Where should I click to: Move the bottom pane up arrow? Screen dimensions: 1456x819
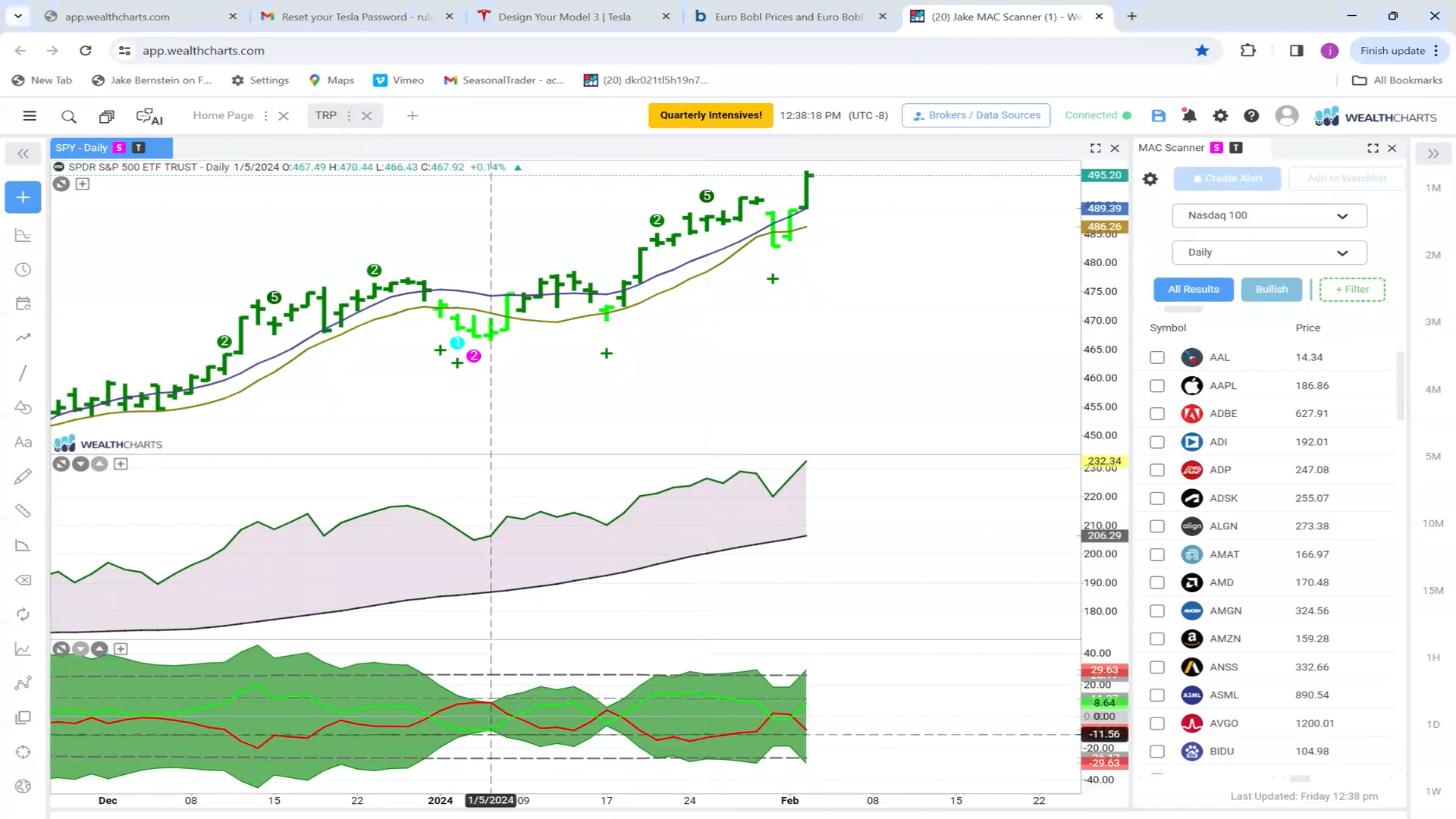[x=99, y=648]
